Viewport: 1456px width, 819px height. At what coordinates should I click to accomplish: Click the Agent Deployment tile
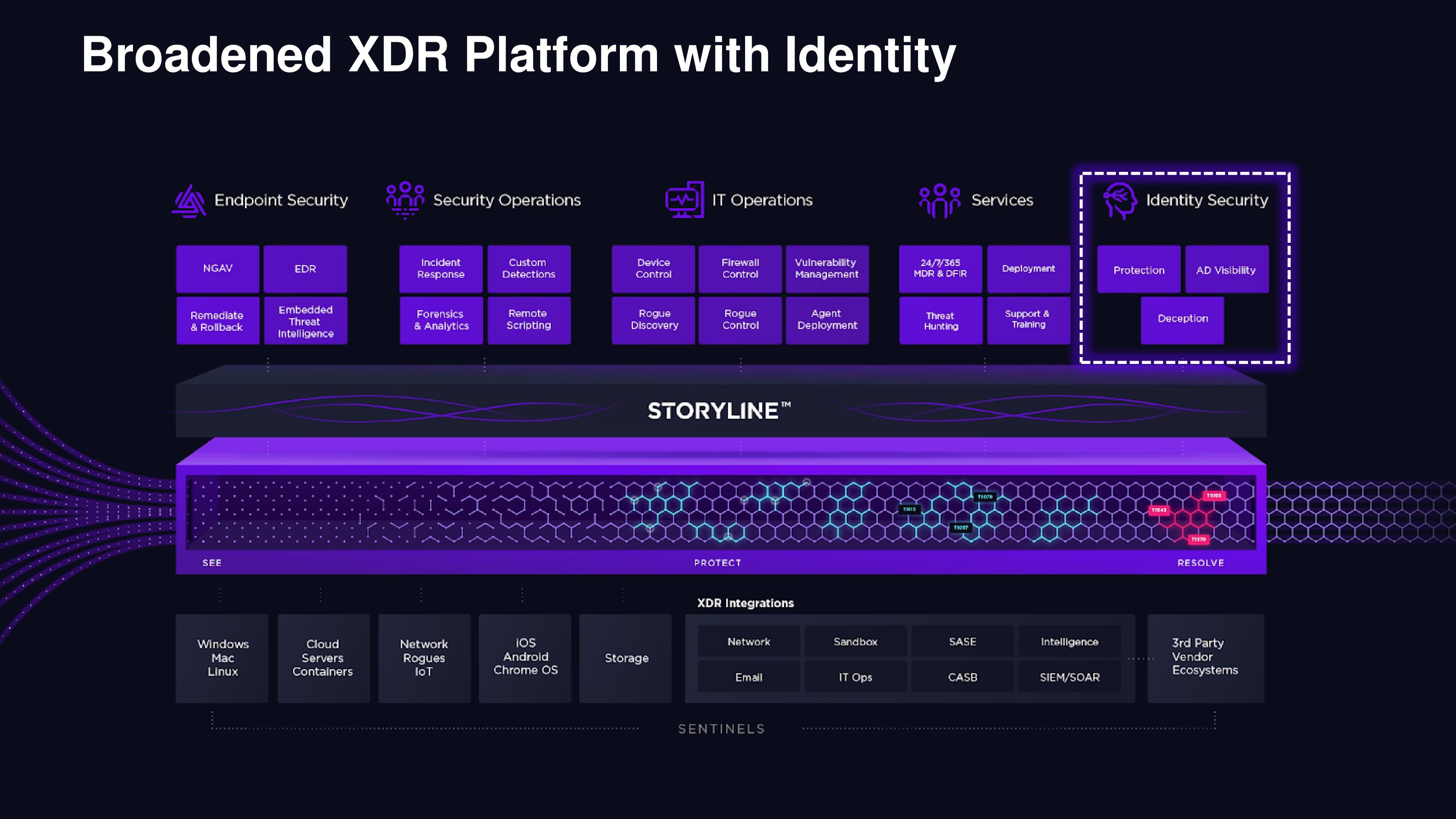827,320
